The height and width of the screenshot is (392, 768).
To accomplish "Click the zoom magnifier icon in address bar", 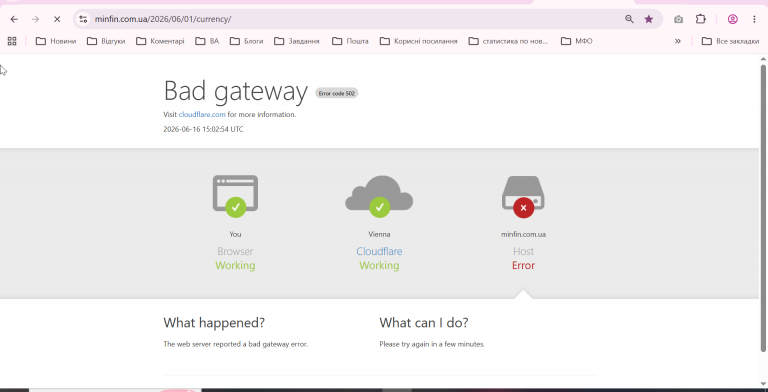I will point(629,19).
